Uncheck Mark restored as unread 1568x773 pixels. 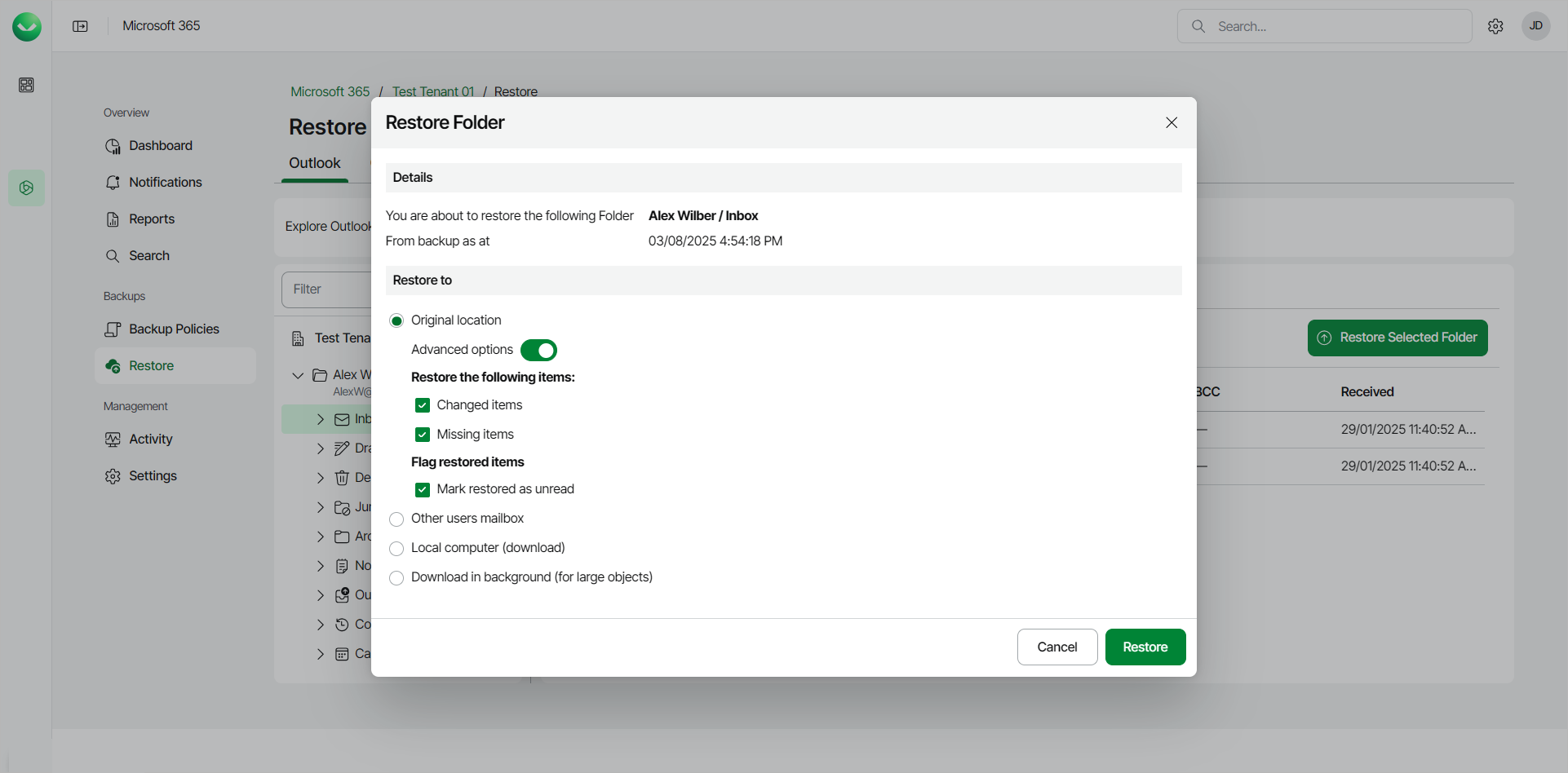[423, 490]
